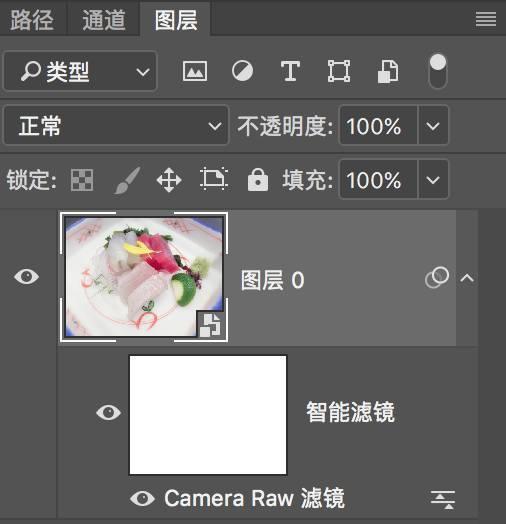Select the Camera Raw 滤镜 entry

click(254, 498)
